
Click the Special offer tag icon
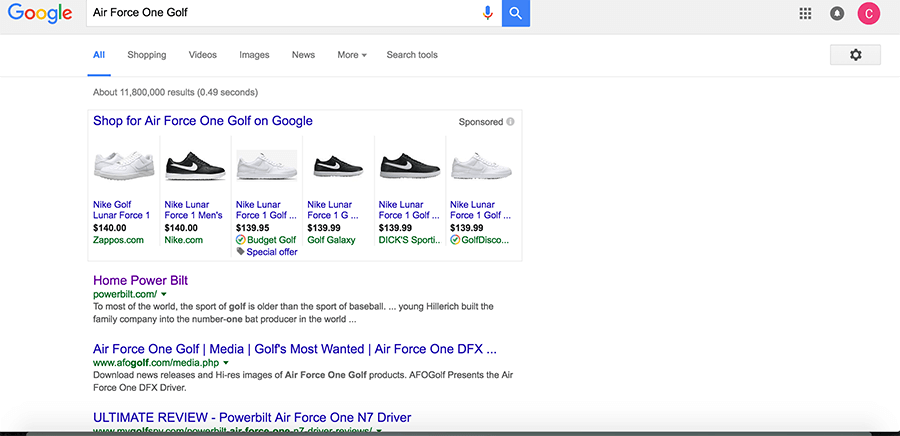[240, 251]
